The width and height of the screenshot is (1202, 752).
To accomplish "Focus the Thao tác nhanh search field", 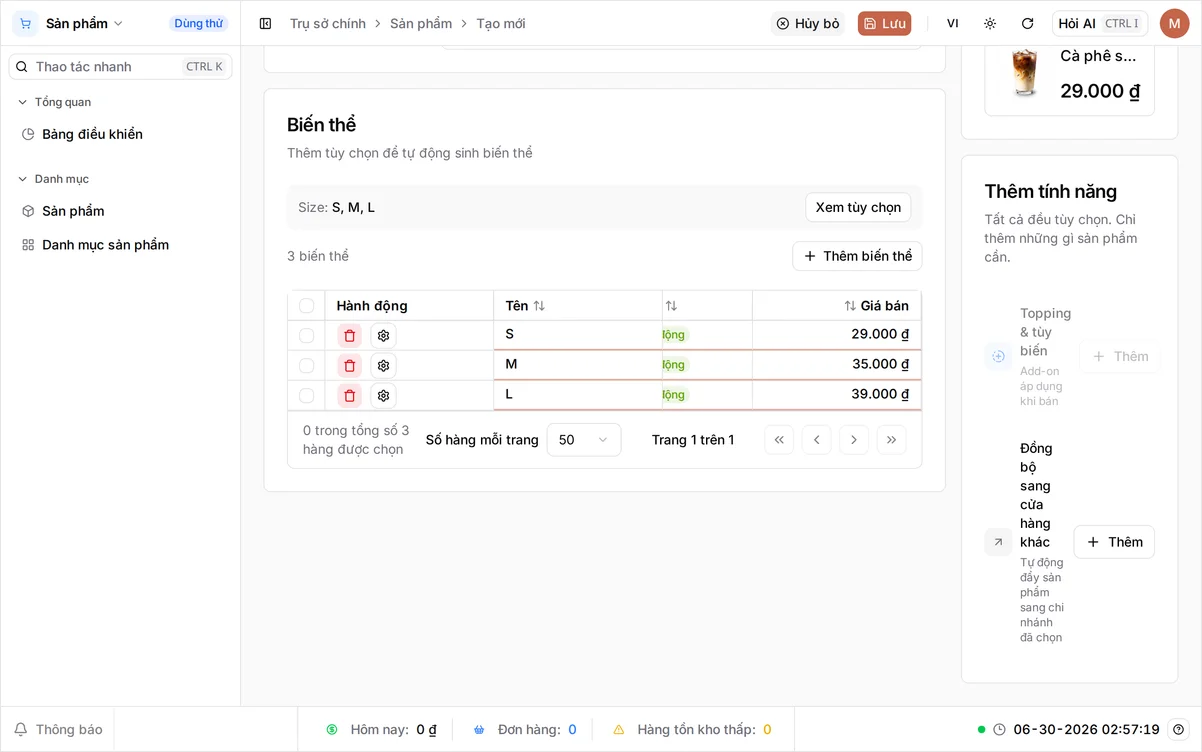I will coord(120,67).
